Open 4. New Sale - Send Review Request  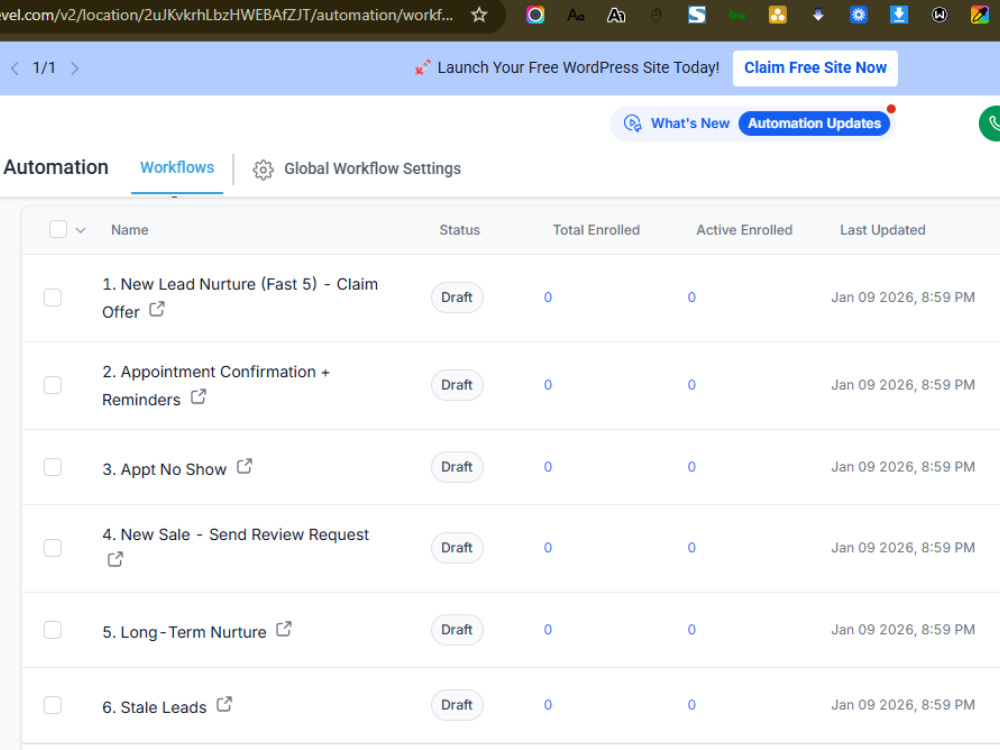pyautogui.click(x=235, y=534)
